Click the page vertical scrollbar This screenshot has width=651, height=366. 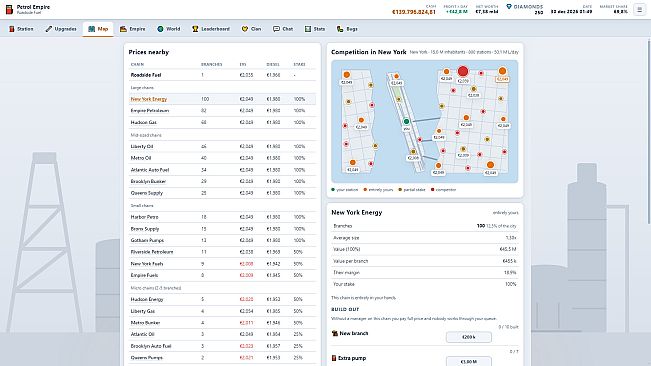click(649, 133)
